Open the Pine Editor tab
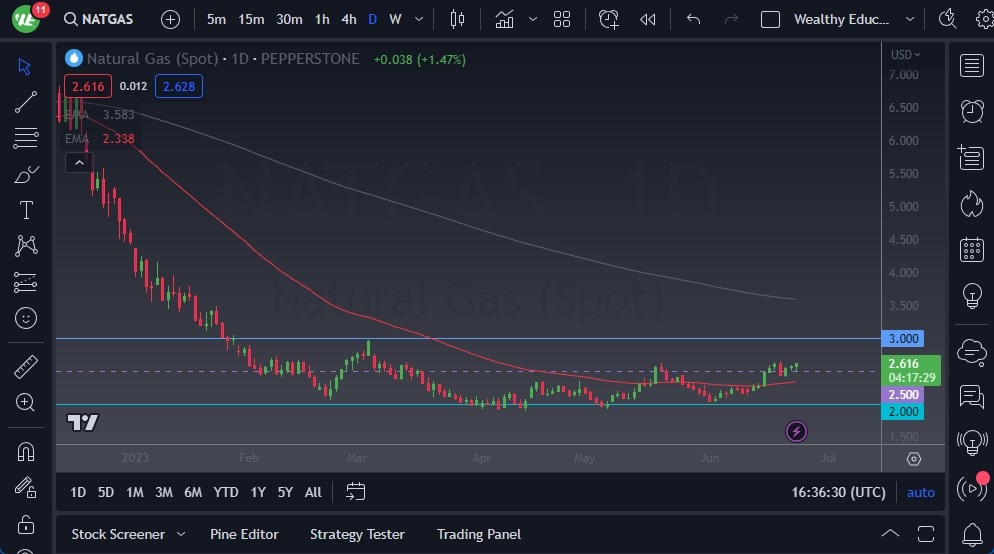The width and height of the screenshot is (994, 554). point(244,534)
